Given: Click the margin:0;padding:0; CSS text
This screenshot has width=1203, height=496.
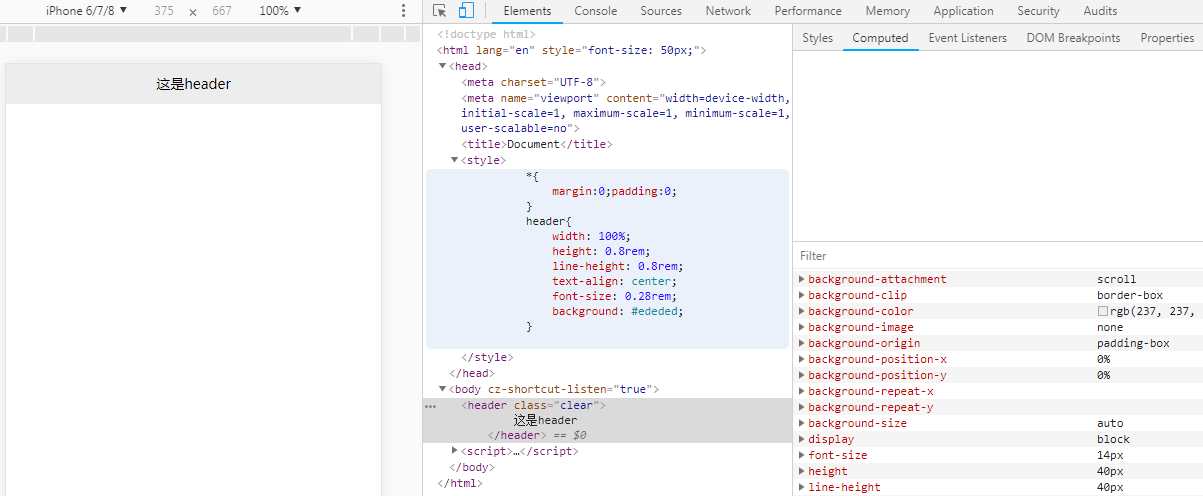Looking at the screenshot, I should tap(615, 191).
